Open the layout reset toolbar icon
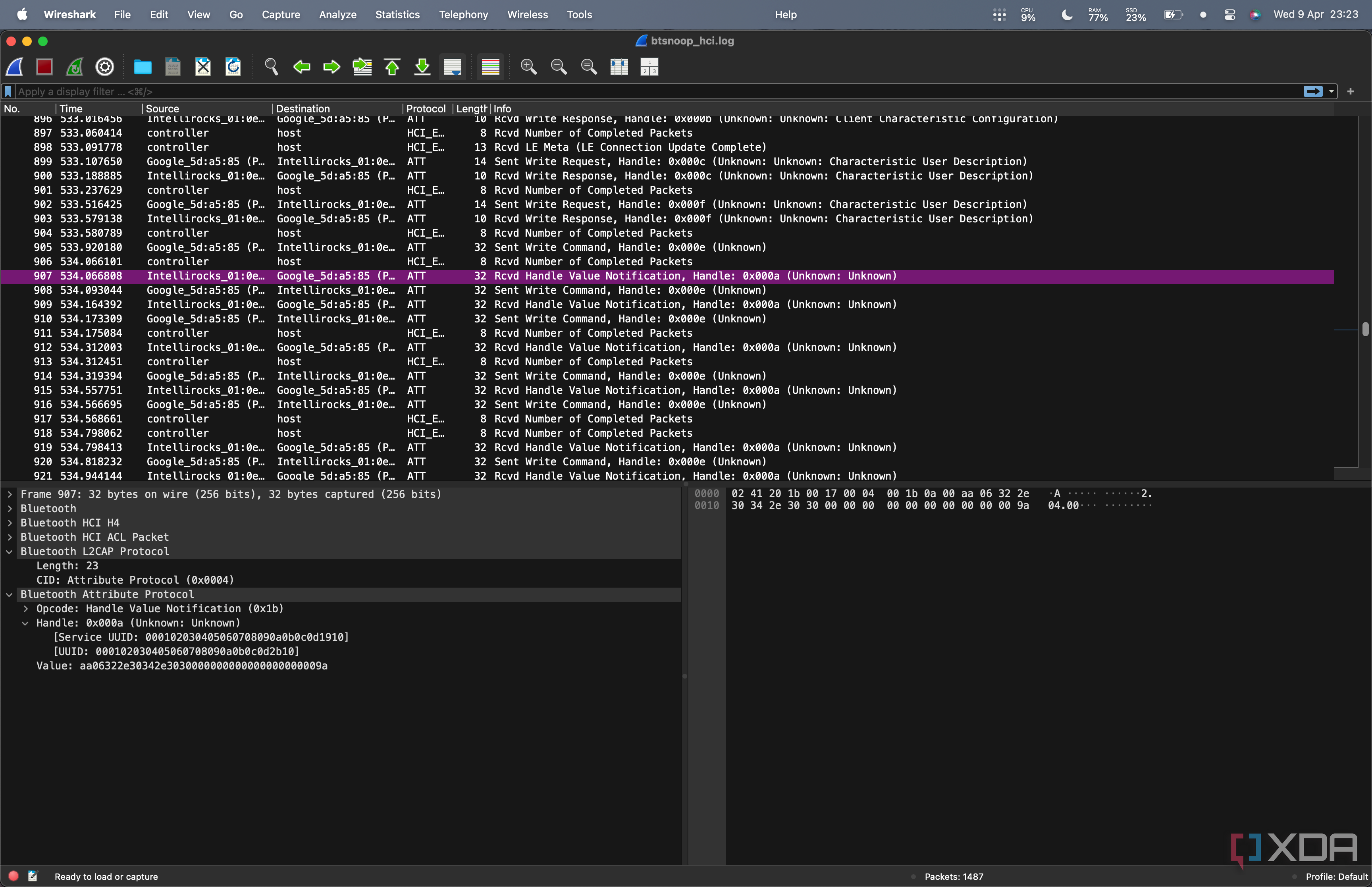 [x=649, y=67]
